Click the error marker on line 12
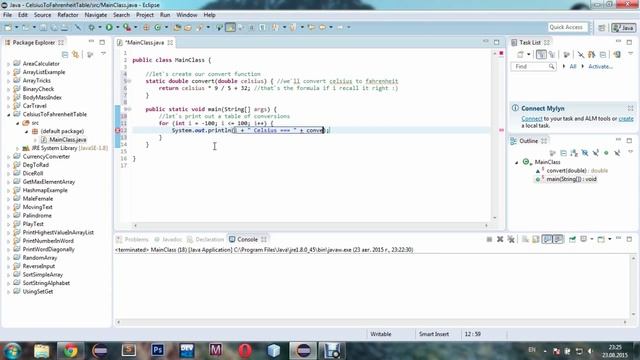This screenshot has width=640, height=360. tap(118, 130)
